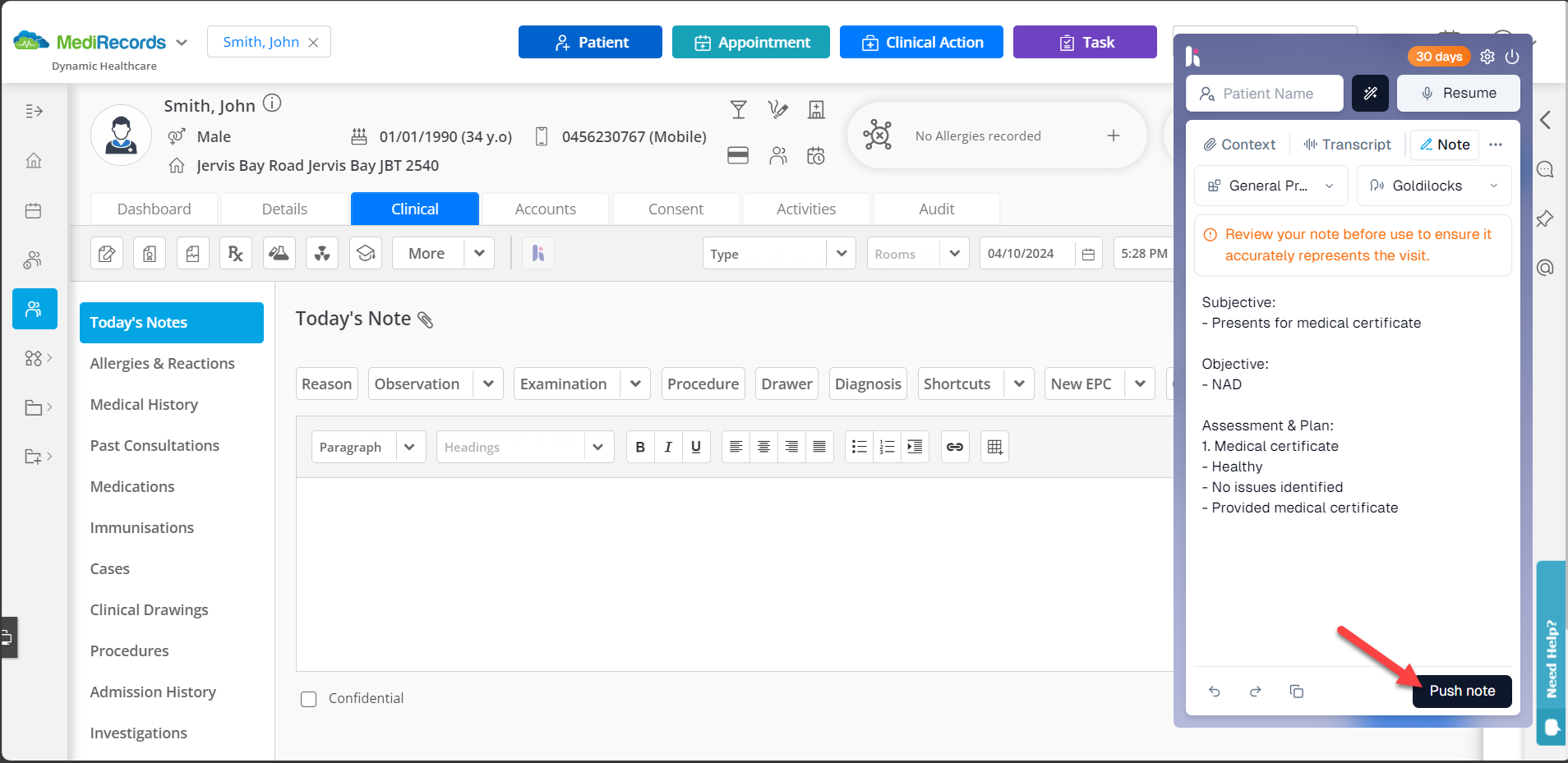This screenshot has width=1568, height=763.
Task: Click the 30 days trial badge
Action: (1438, 57)
